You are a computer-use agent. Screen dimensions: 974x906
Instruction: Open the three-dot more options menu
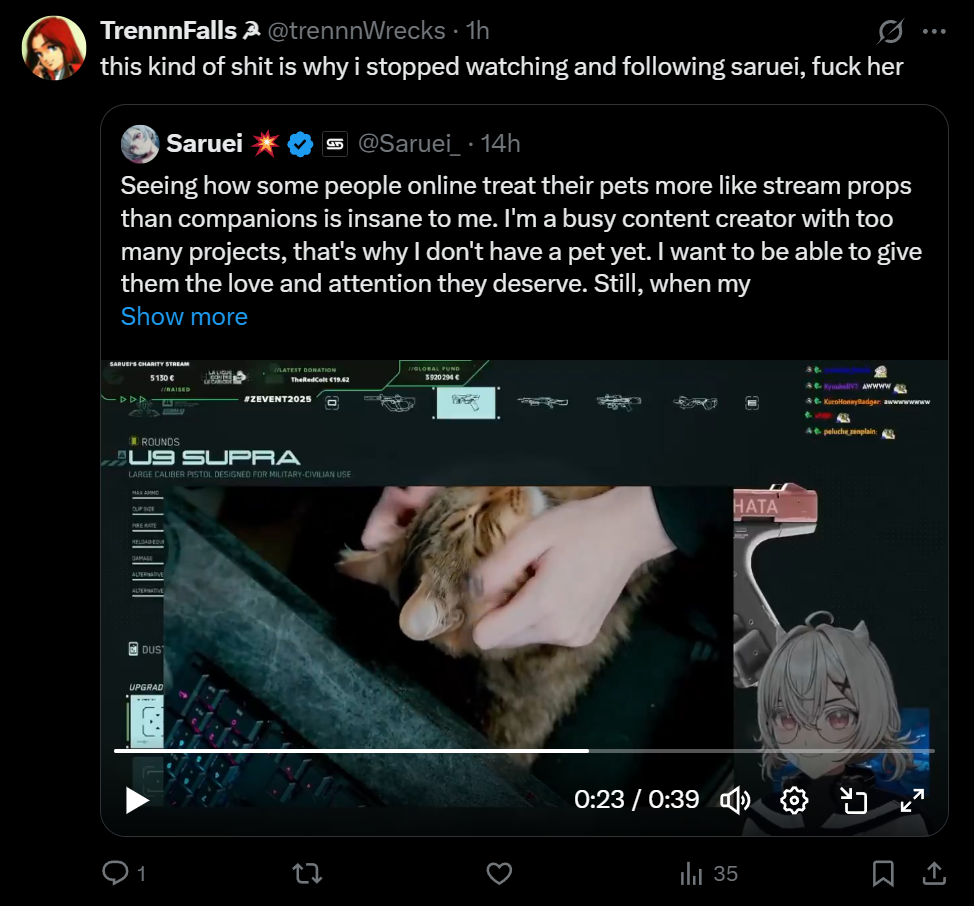click(x=934, y=31)
